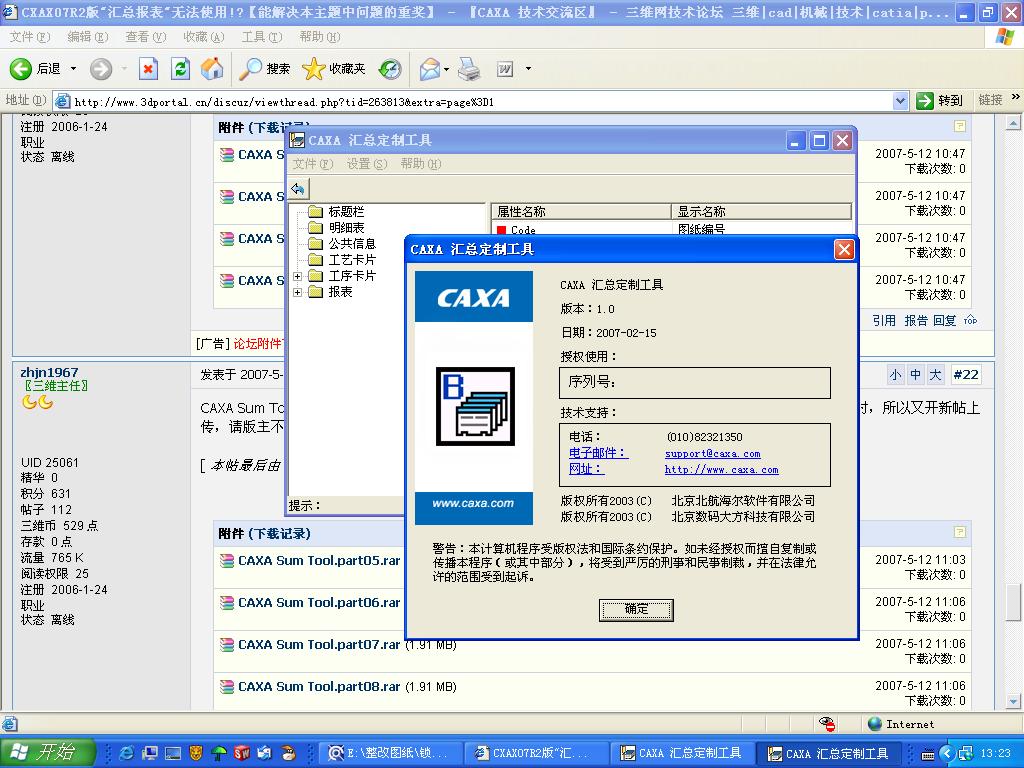Expand the 工序卡片 tree node
This screenshot has width=1024, height=768.
[x=297, y=276]
